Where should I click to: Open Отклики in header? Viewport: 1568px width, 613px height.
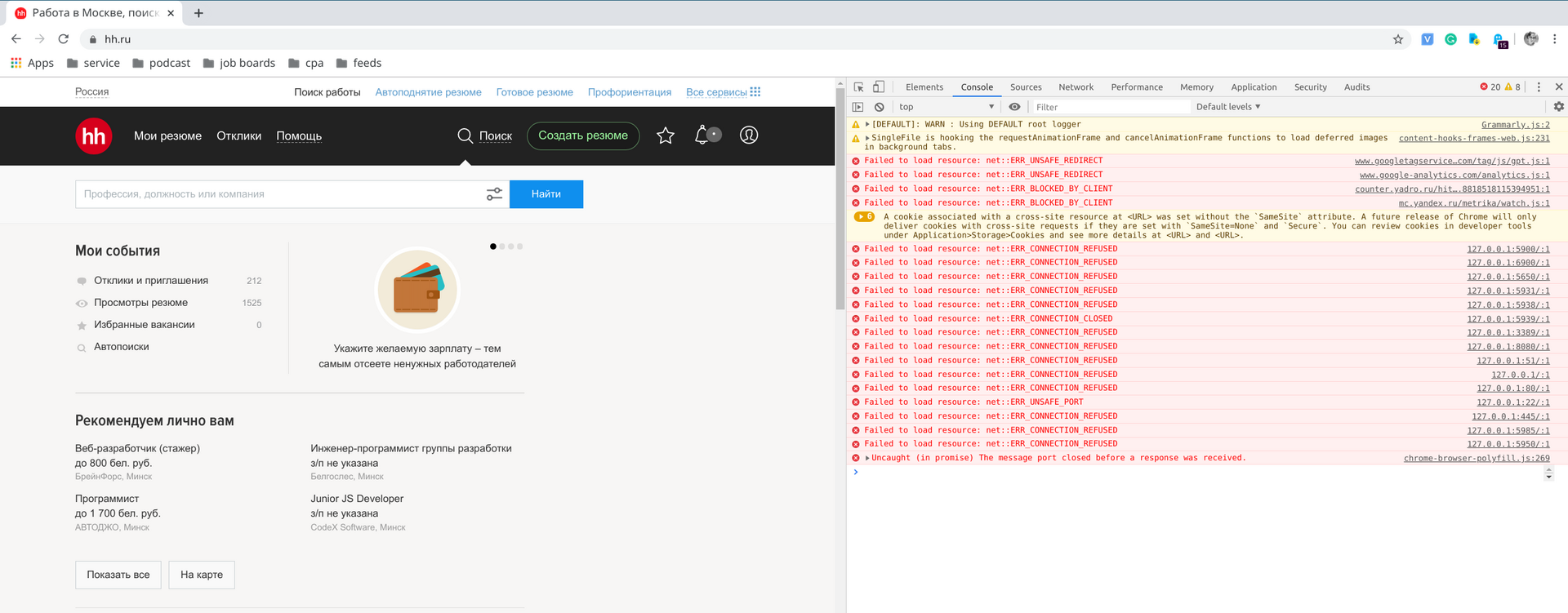238,136
